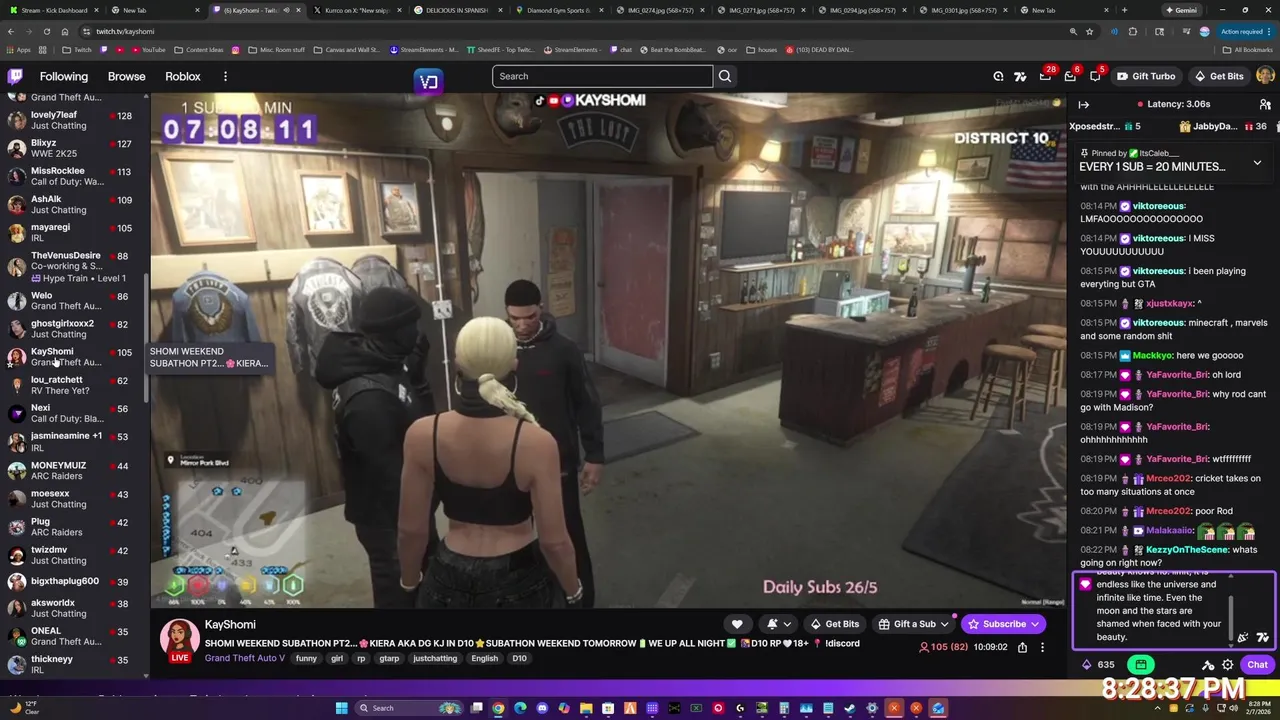Screen dimensions: 1280x720
Task: Open the Roblox nav item
Action: click(183, 76)
